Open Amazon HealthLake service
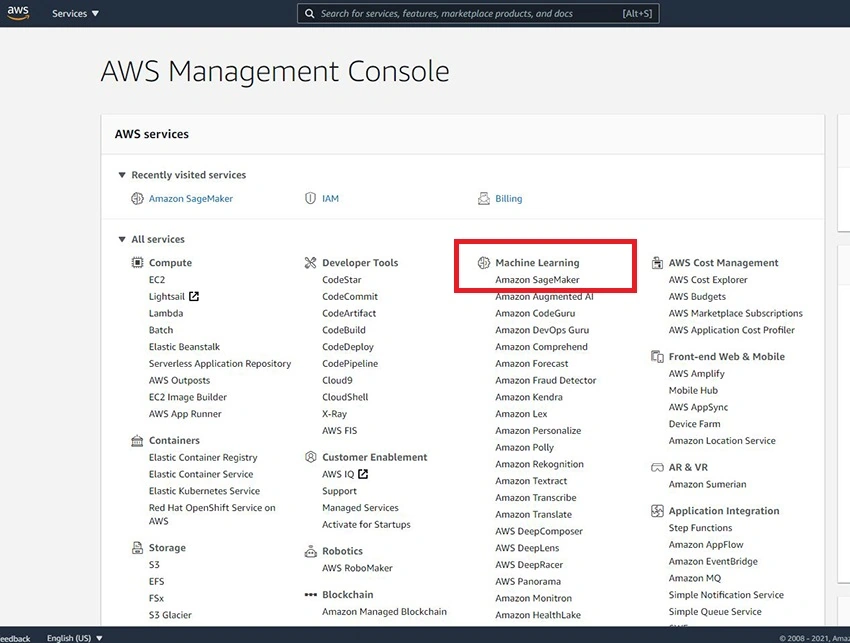The width and height of the screenshot is (850, 643). 538,615
